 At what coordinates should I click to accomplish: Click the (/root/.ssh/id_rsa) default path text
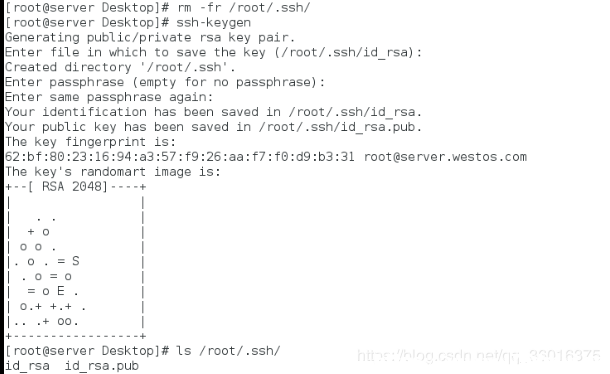point(344,53)
